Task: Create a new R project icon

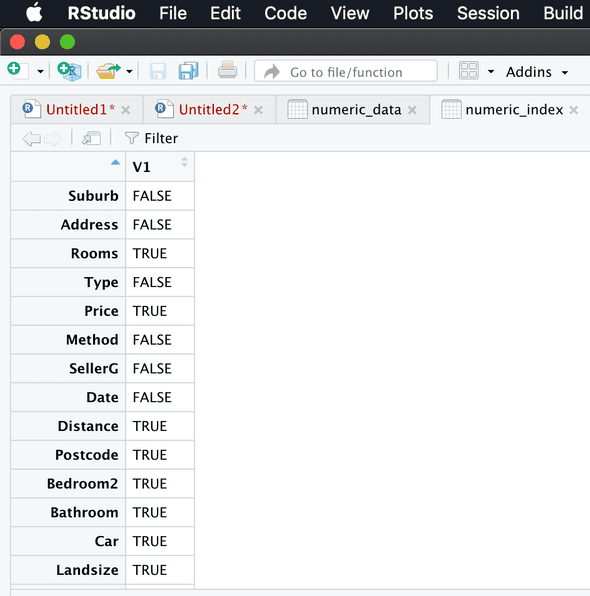Action: [69, 71]
